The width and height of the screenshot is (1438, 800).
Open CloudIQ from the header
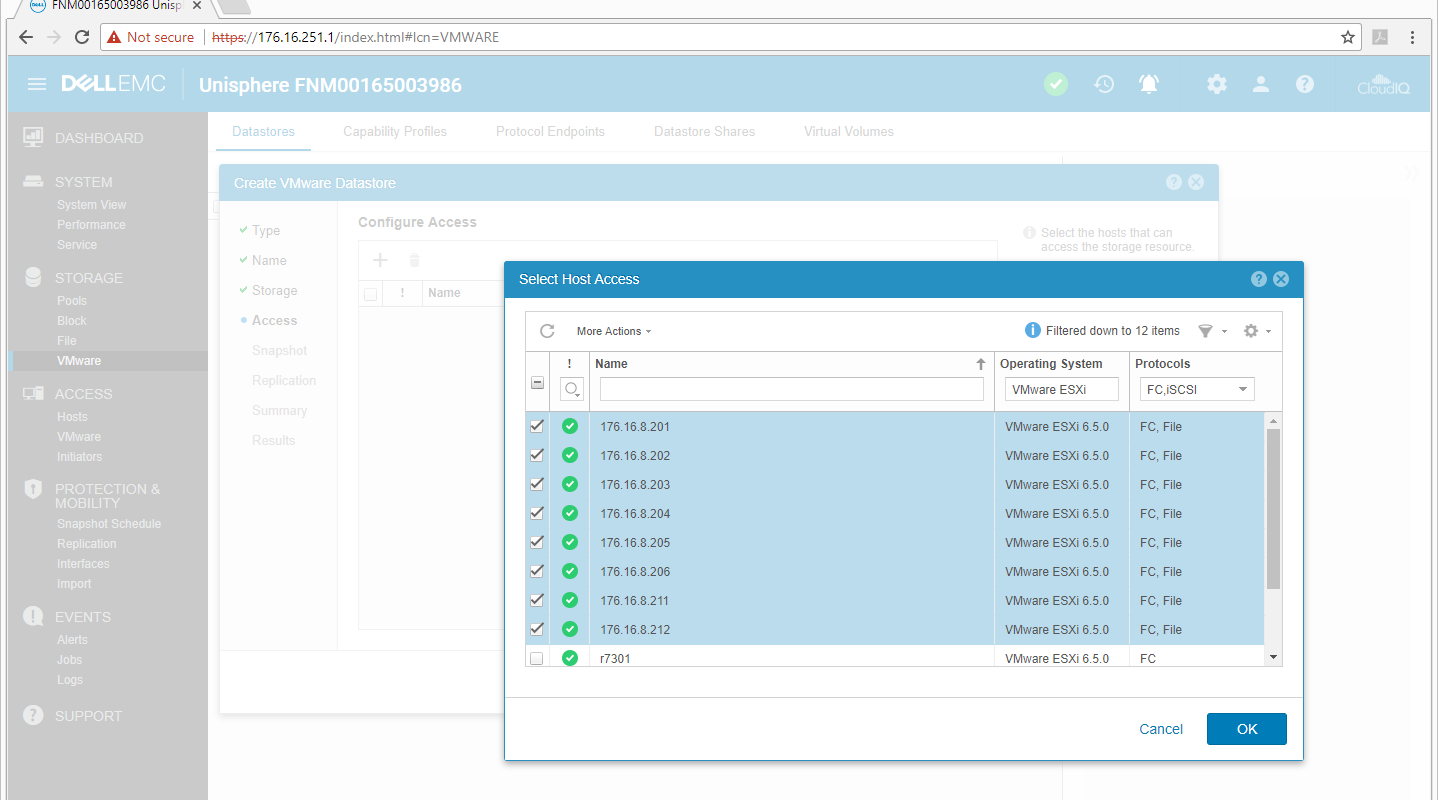point(1383,84)
